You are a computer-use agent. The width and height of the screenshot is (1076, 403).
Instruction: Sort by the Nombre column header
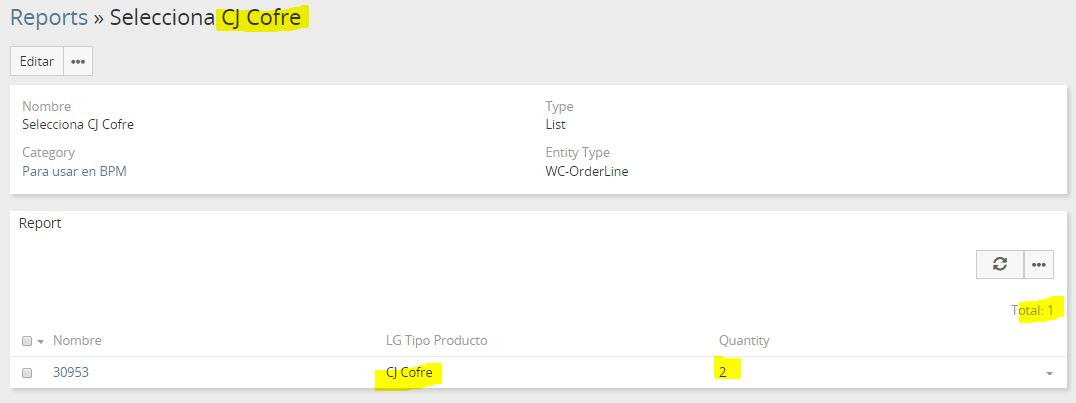(x=77, y=341)
